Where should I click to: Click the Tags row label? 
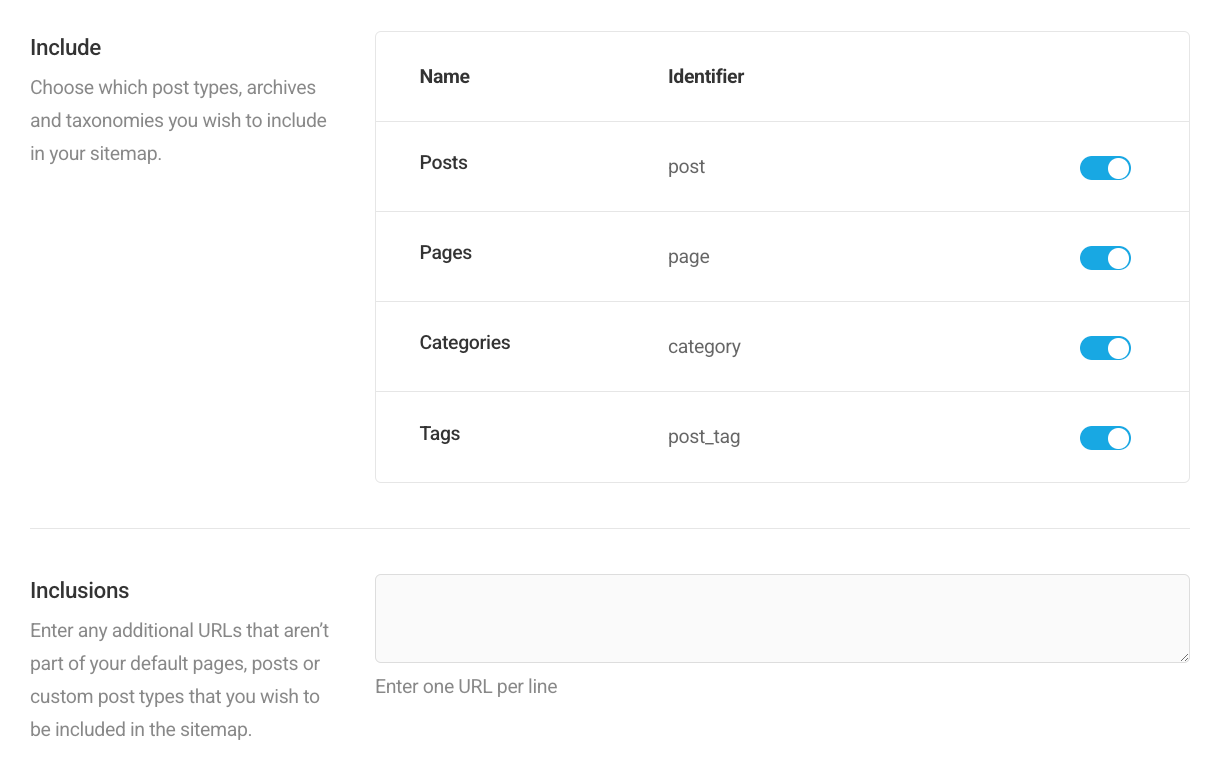439,434
